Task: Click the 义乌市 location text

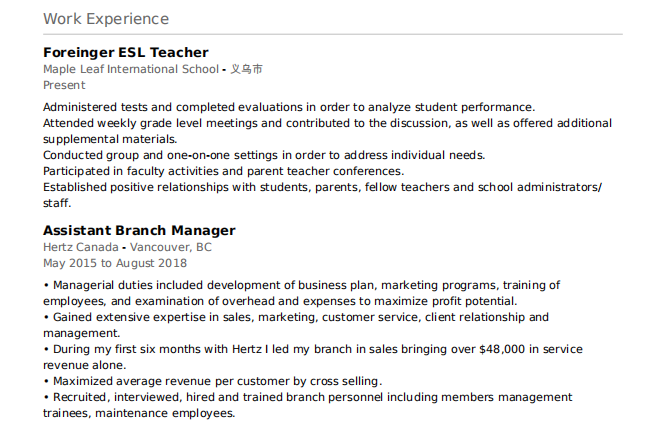Action: tap(247, 69)
